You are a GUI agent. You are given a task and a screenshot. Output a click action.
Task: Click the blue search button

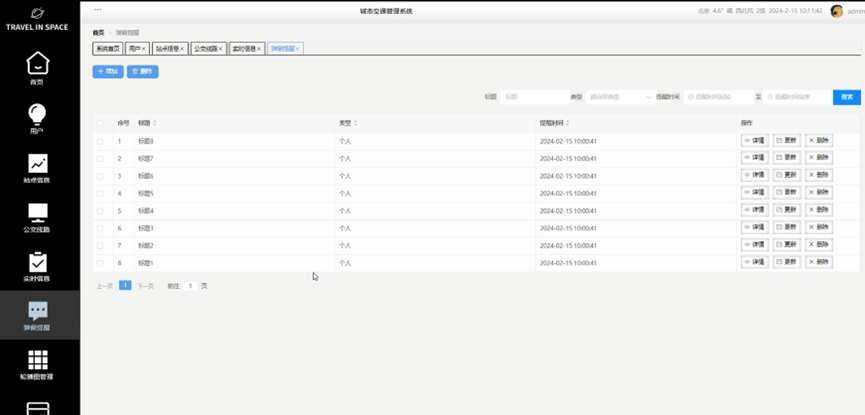coord(847,97)
